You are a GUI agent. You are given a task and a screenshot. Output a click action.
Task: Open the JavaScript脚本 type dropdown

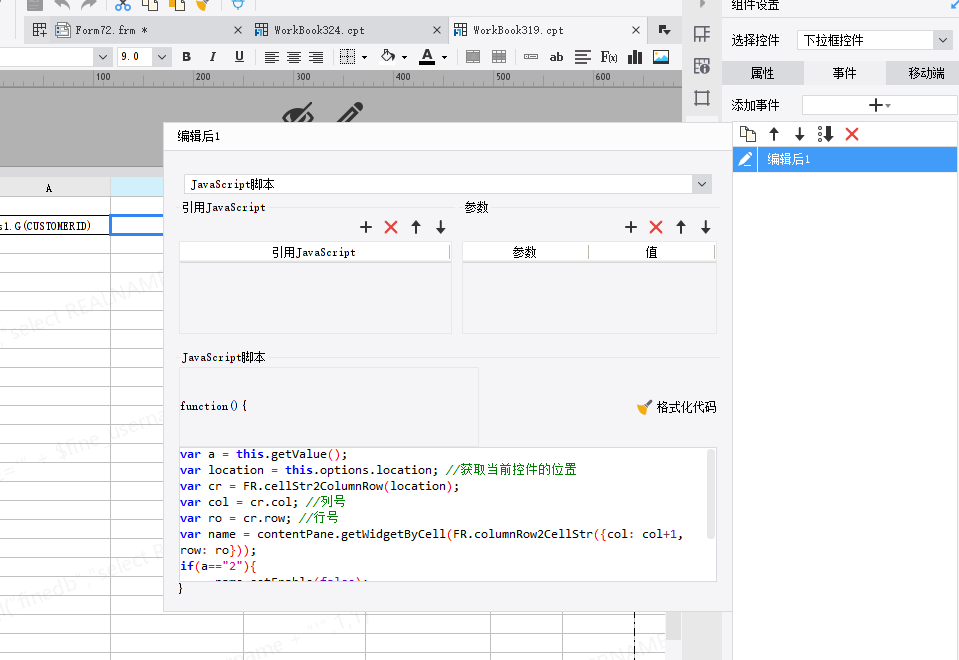click(702, 184)
